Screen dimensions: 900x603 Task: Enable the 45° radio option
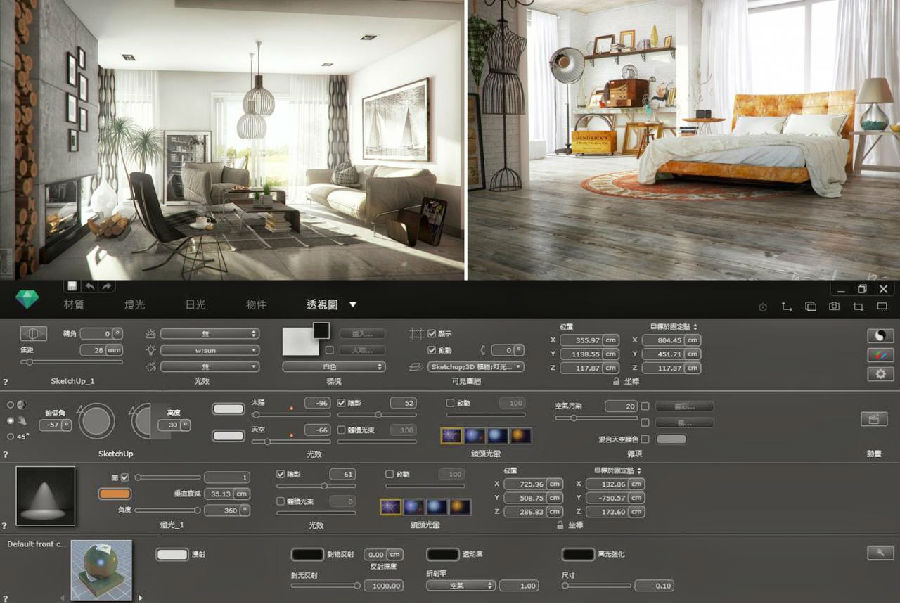(x=11, y=436)
